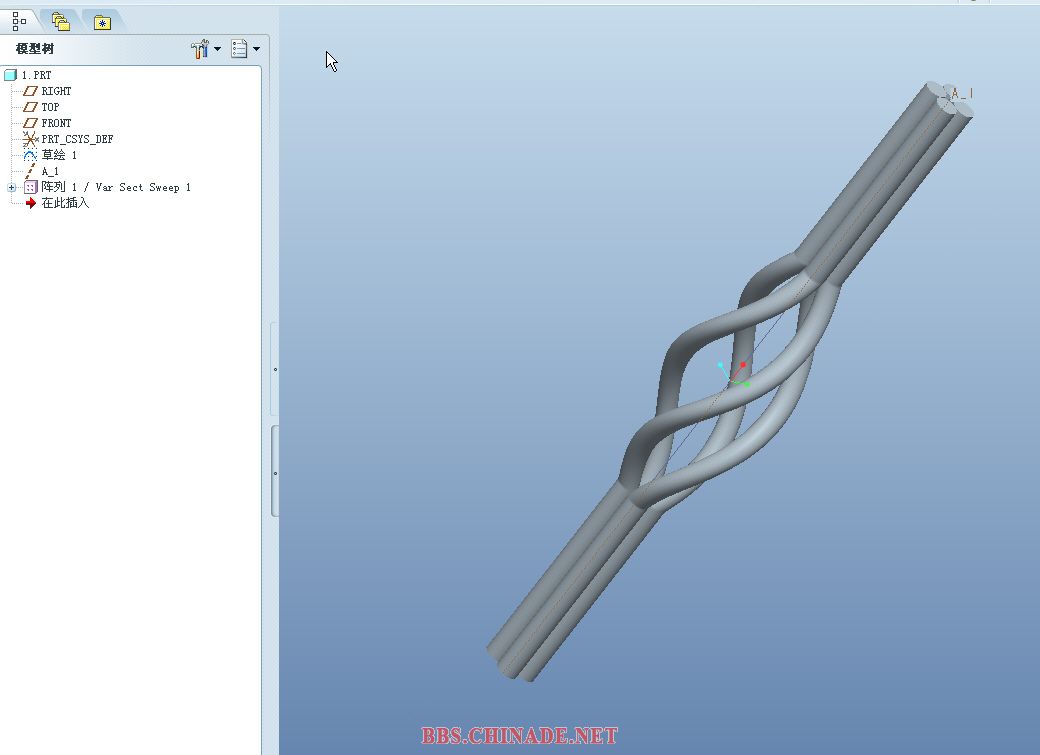Open the model tree Settings dropdown
Screen dimensions: 1040x755
205,49
